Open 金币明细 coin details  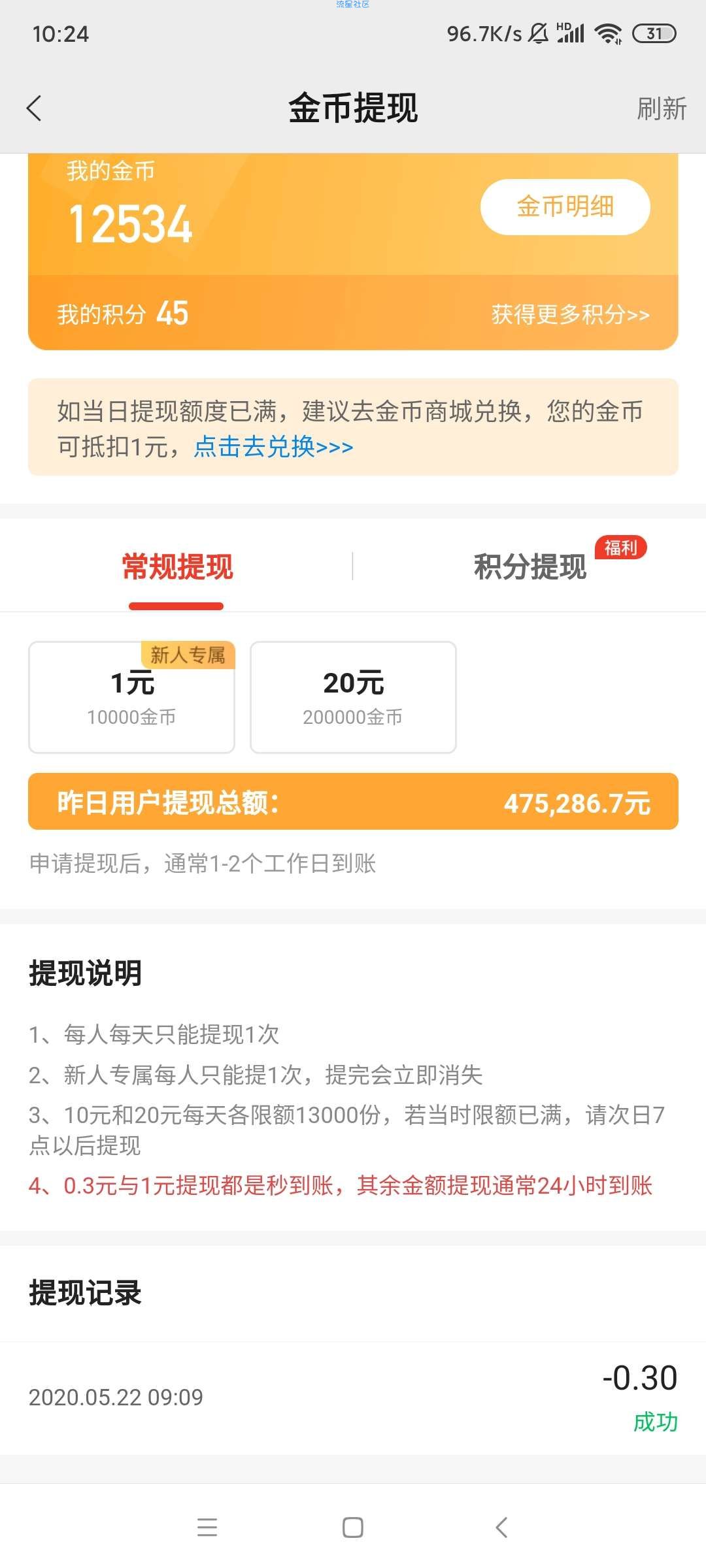point(565,206)
